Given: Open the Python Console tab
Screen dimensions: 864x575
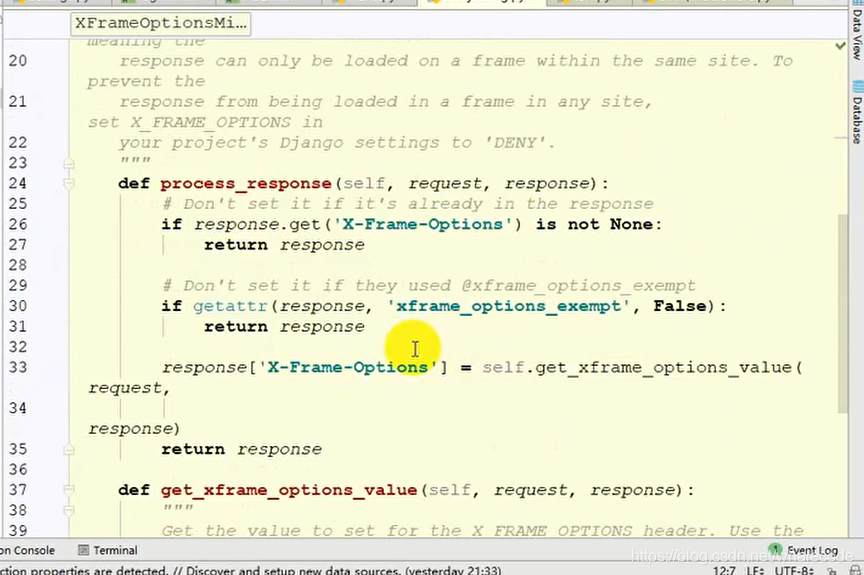Looking at the screenshot, I should pyautogui.click(x=28, y=550).
